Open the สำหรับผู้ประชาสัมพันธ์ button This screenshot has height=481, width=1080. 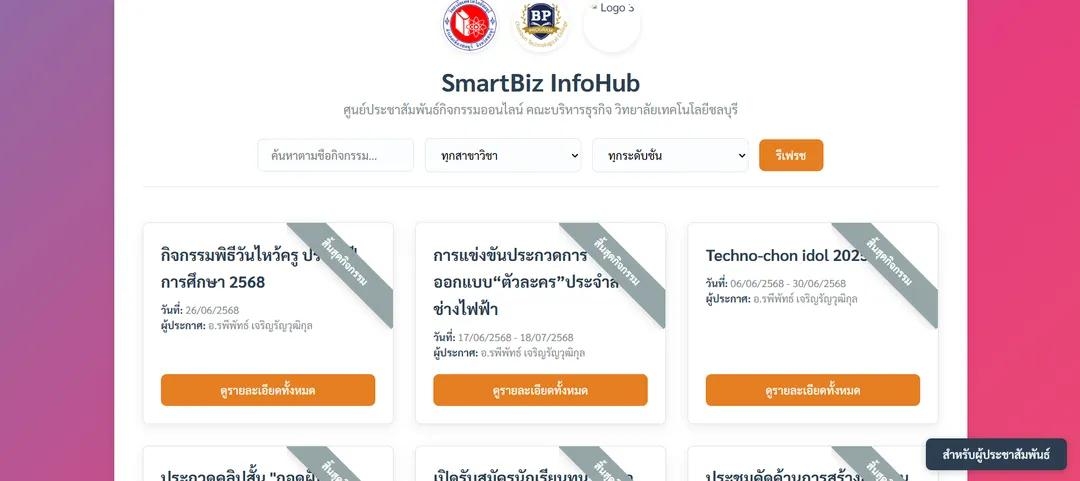(x=996, y=454)
